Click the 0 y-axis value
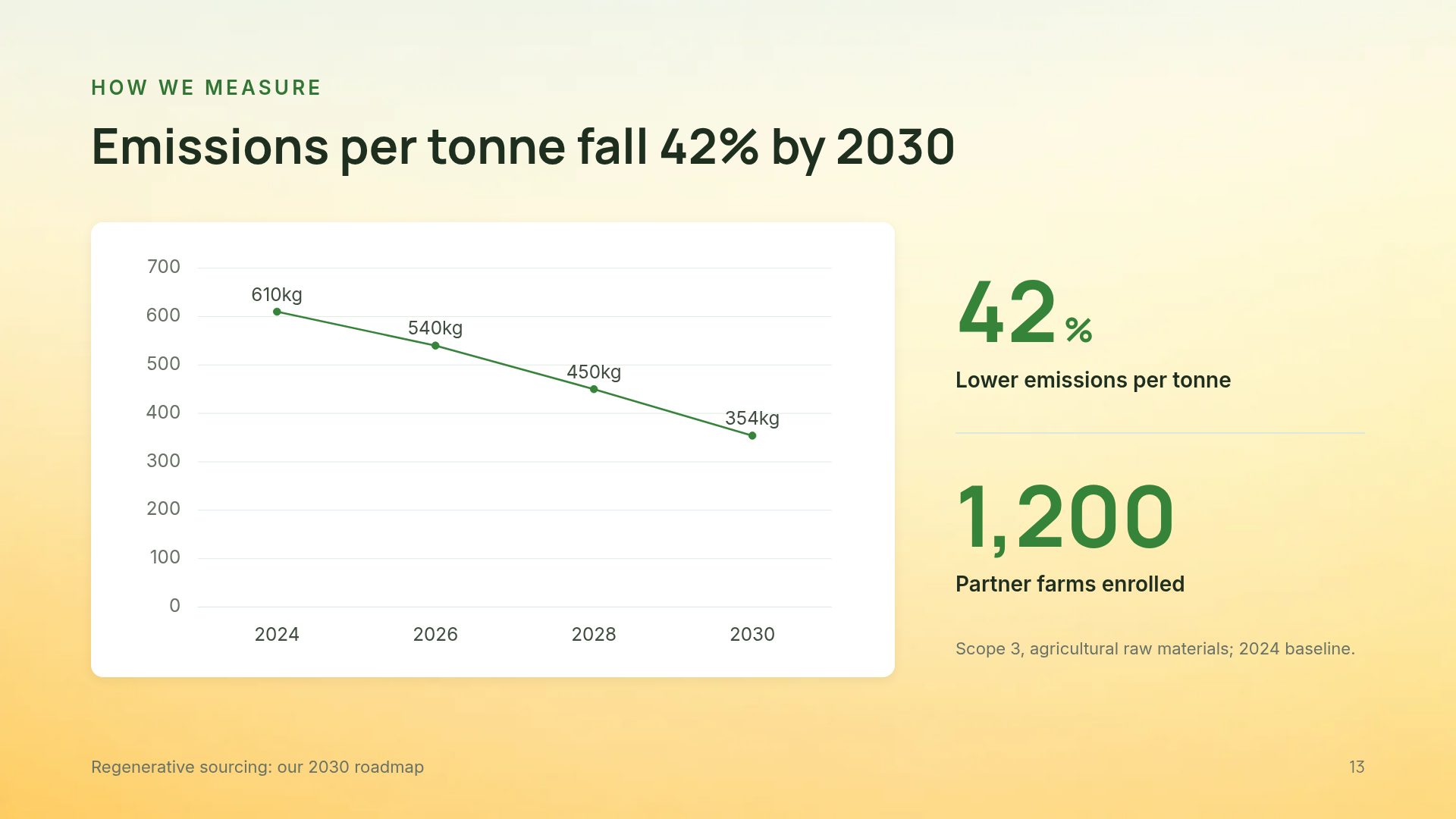The height and width of the screenshot is (819, 1456). pos(175,606)
